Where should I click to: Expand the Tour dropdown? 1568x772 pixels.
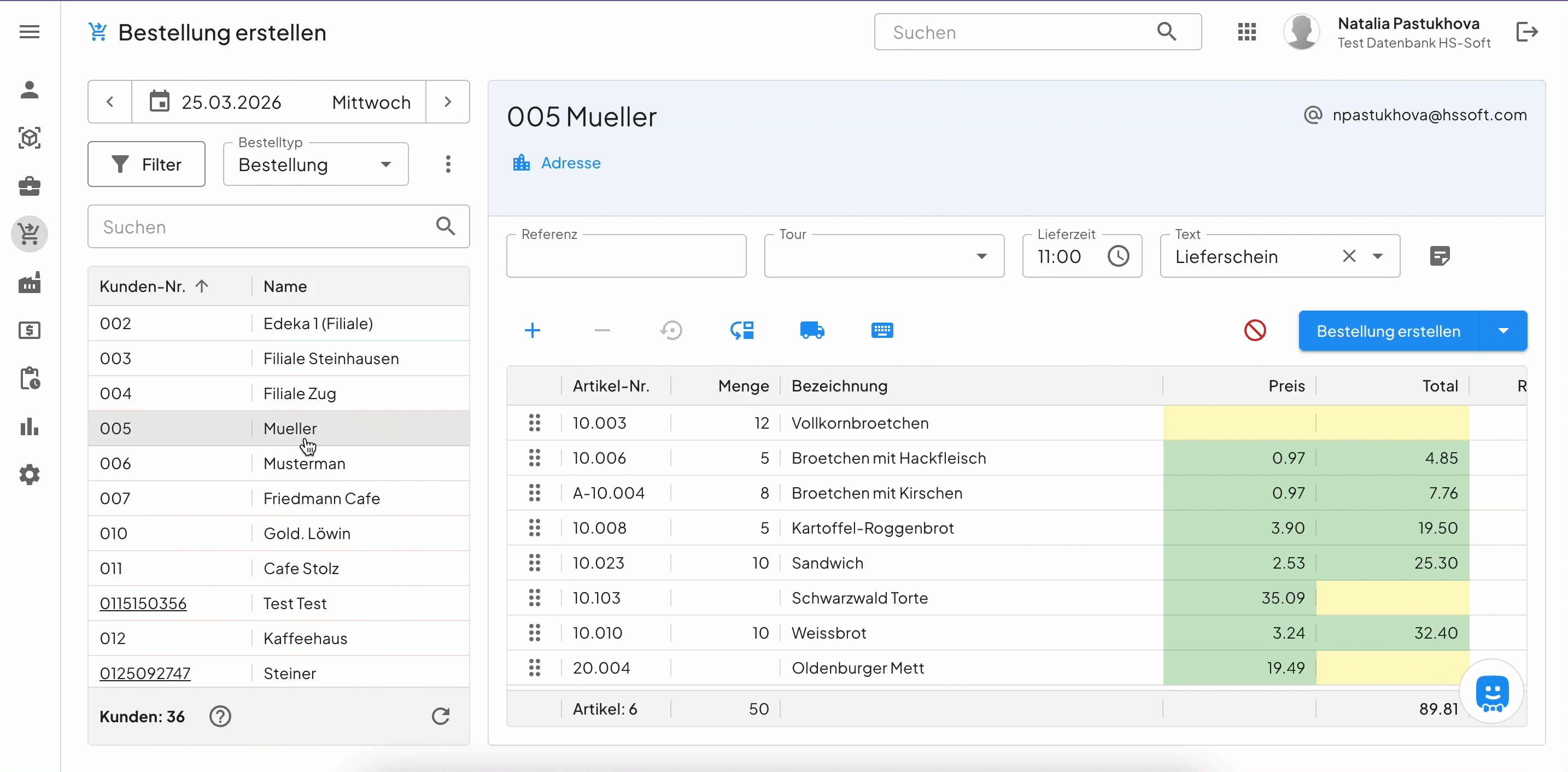point(981,256)
